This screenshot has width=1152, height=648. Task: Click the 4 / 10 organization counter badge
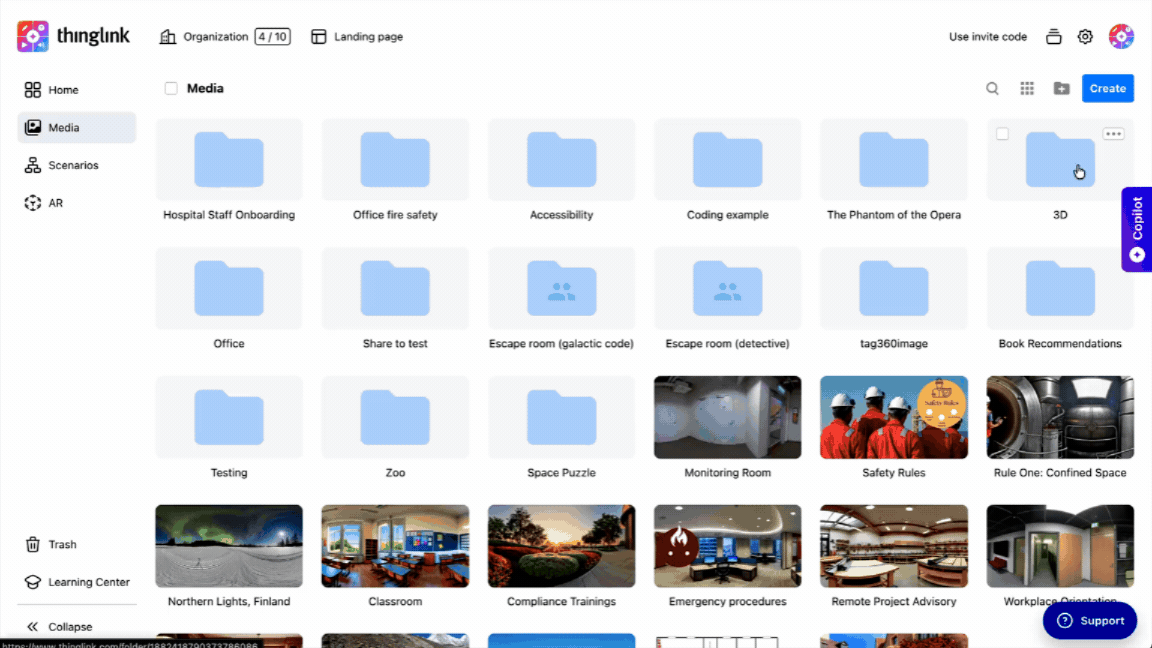(x=273, y=37)
